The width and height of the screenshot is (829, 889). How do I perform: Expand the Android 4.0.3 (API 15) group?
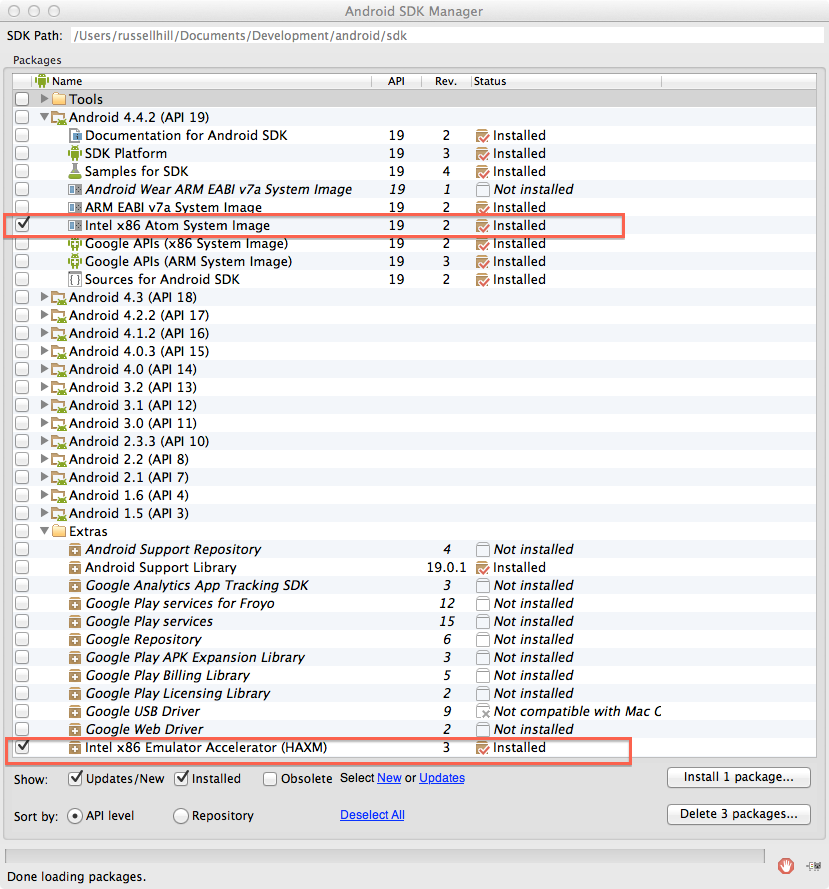click(44, 351)
